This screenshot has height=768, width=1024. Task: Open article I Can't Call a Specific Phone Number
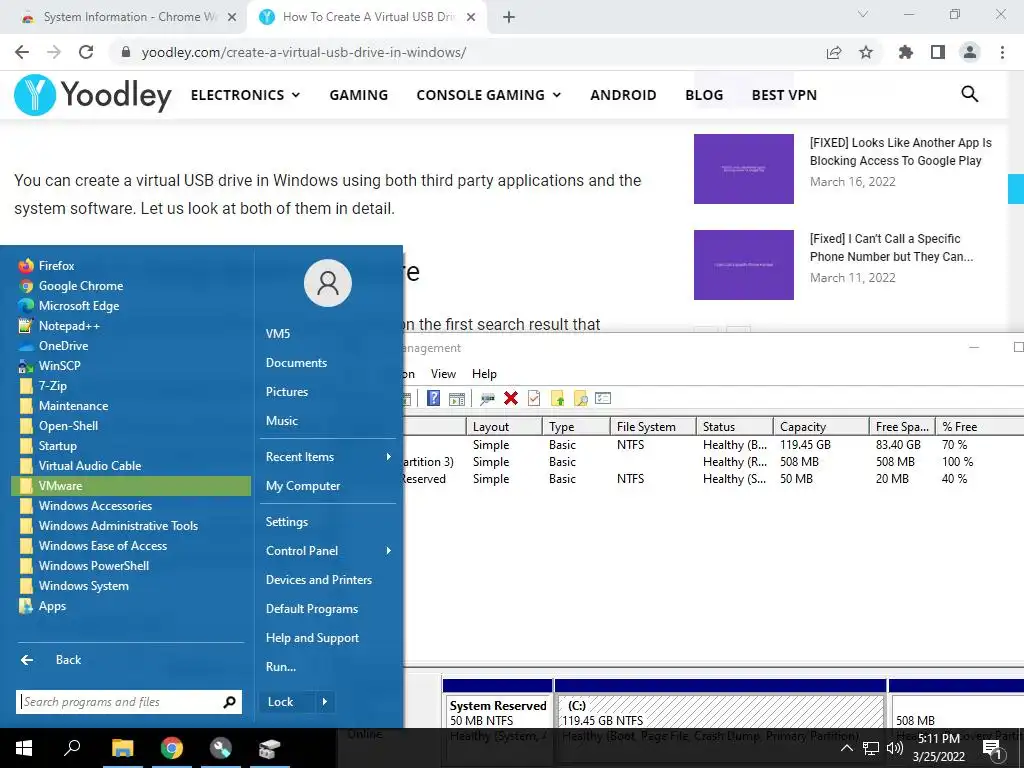[x=891, y=248]
